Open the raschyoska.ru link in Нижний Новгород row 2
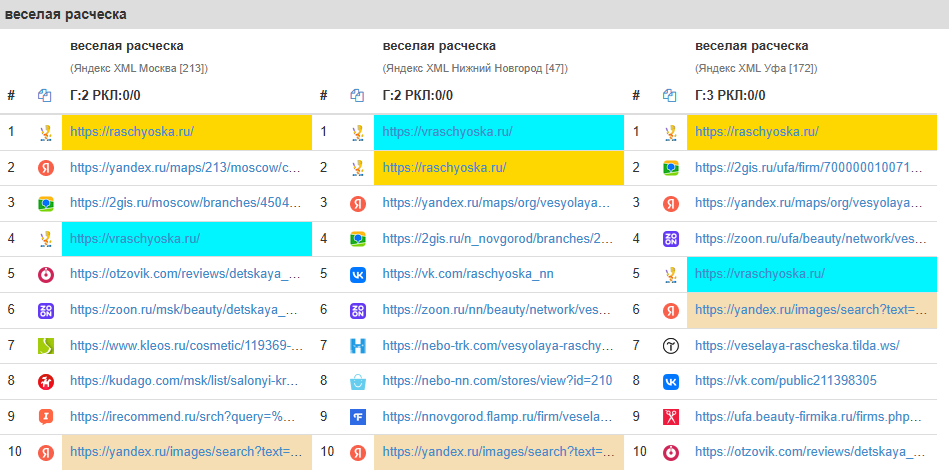The image size is (949, 474). 444,168
